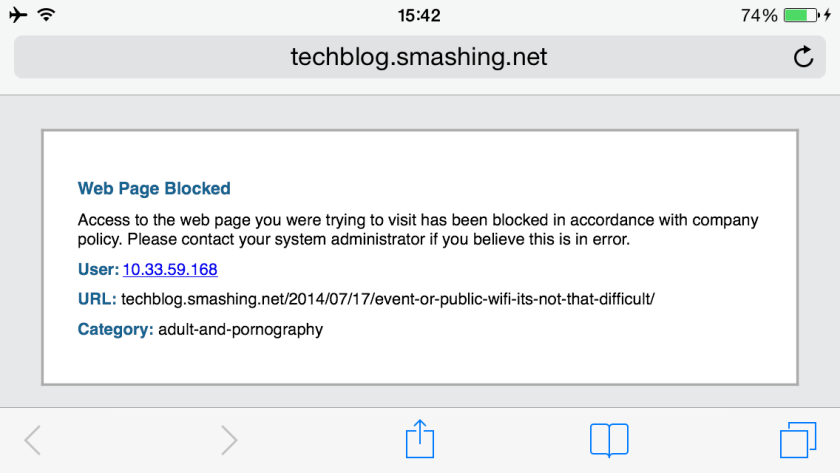The height and width of the screenshot is (473, 840).
Task: Tap the Share icon in the bottom toolbar
Action: pyautogui.click(x=420, y=440)
